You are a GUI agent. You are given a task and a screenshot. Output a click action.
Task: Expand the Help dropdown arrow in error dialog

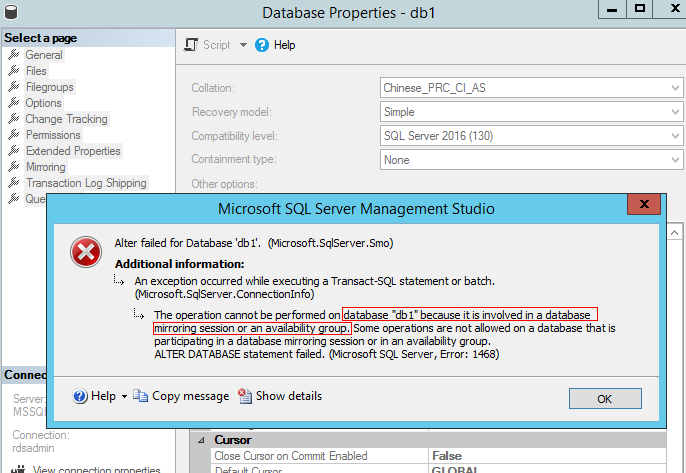coord(124,396)
